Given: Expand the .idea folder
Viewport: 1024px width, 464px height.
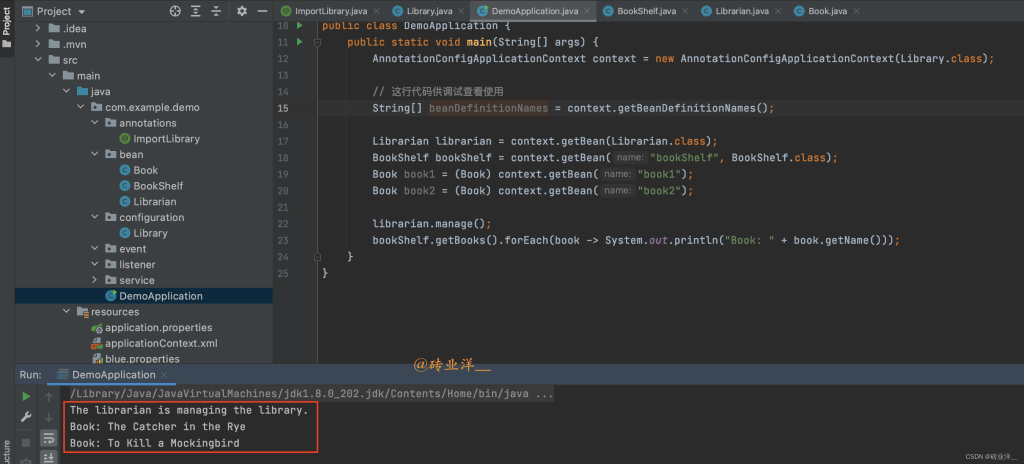Looking at the screenshot, I should pyautogui.click(x=39, y=29).
